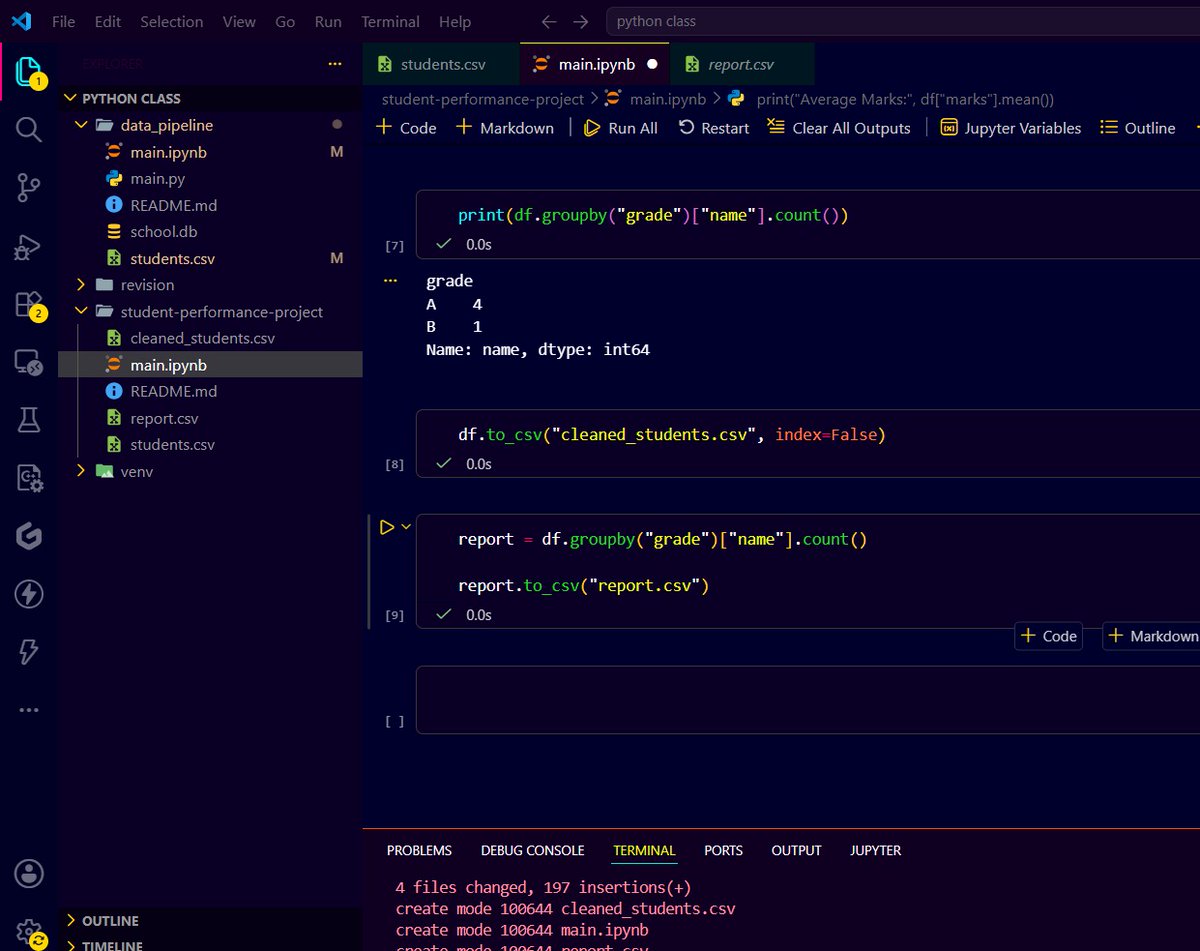Open the Selection menu

pos(172,21)
